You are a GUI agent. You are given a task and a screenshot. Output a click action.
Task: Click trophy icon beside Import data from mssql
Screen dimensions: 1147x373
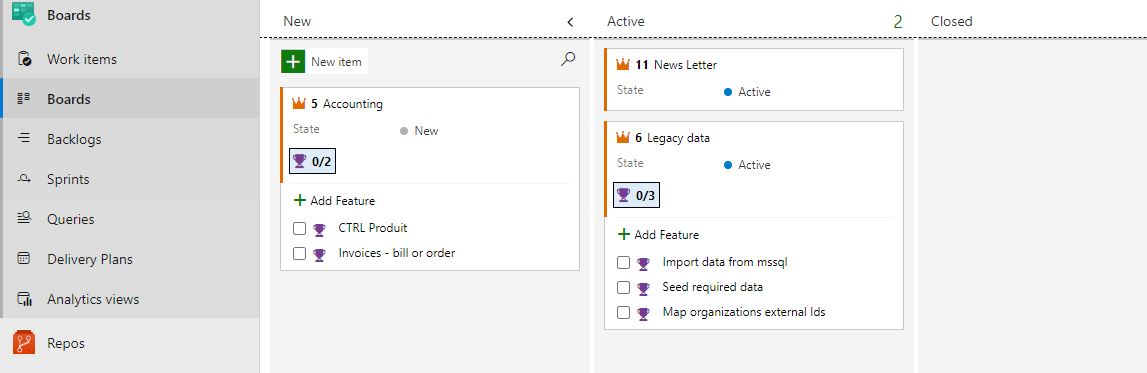(644, 263)
